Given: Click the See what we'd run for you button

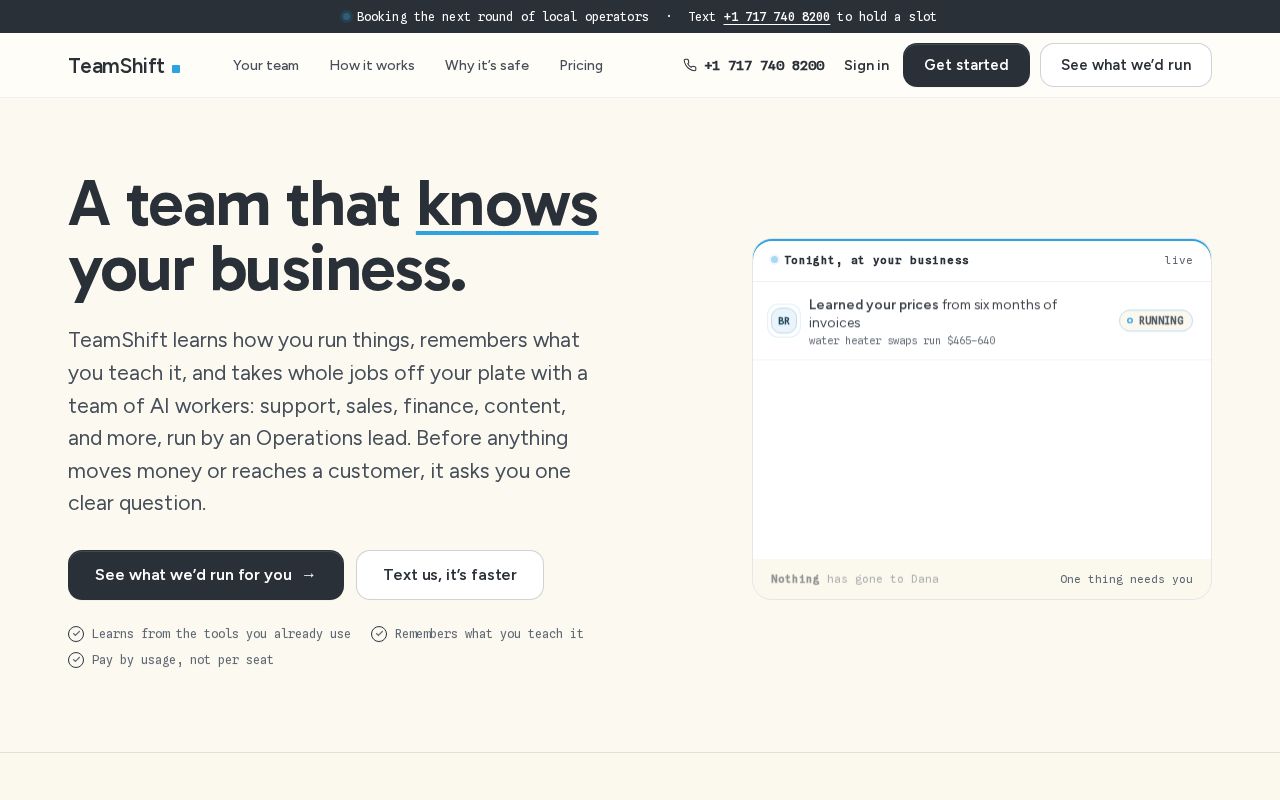Looking at the screenshot, I should (x=206, y=575).
